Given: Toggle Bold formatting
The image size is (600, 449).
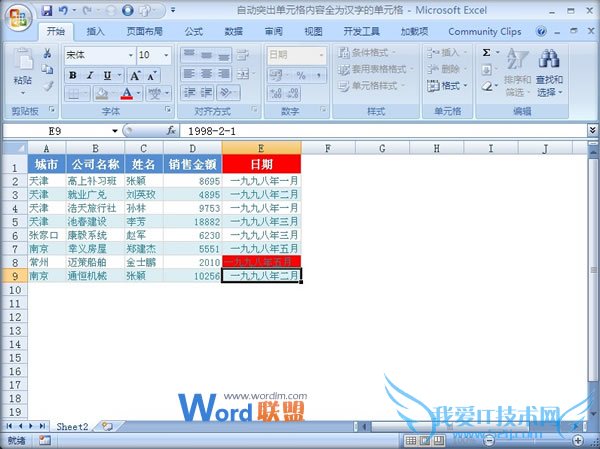Looking at the screenshot, I should tap(73, 75).
